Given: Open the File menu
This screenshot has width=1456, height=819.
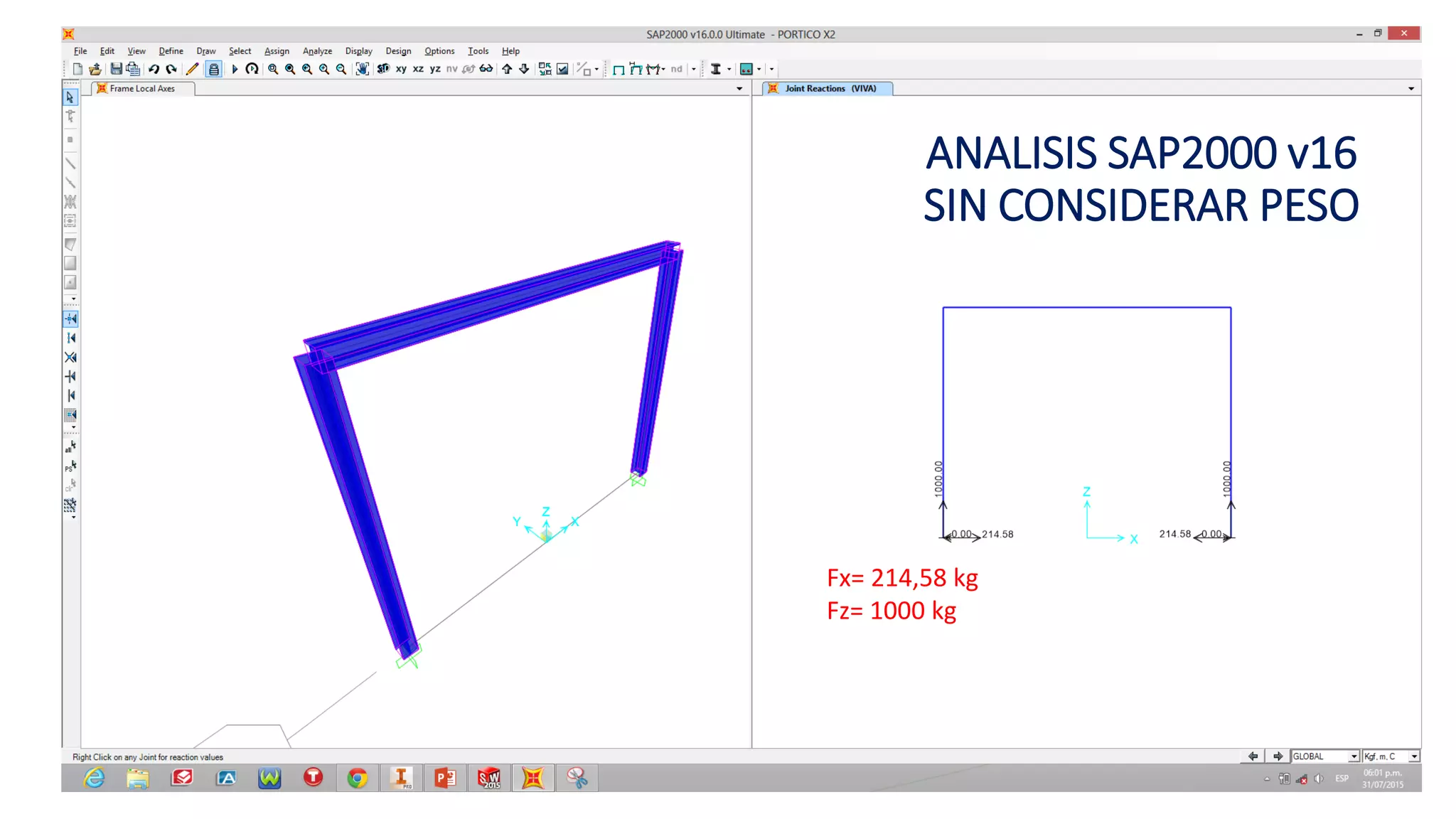Looking at the screenshot, I should tap(80, 51).
